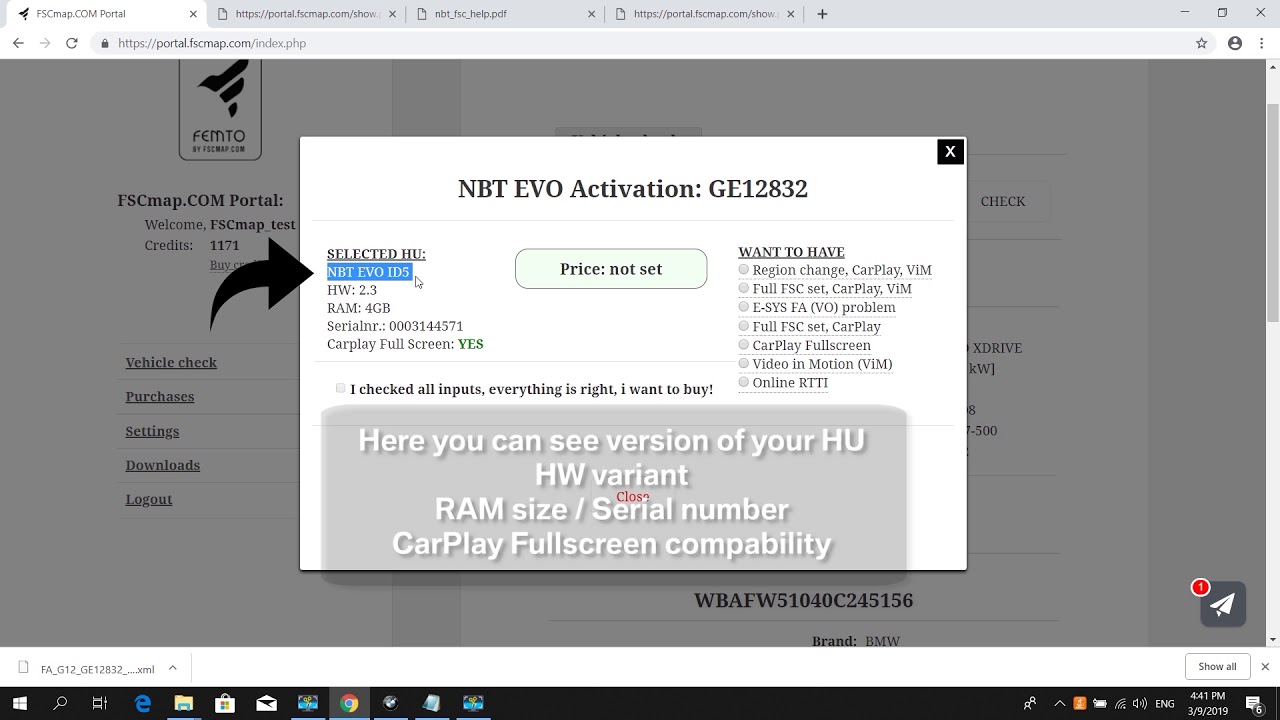Open the Windows Start menu
The image size is (1280, 720).
(x=19, y=703)
